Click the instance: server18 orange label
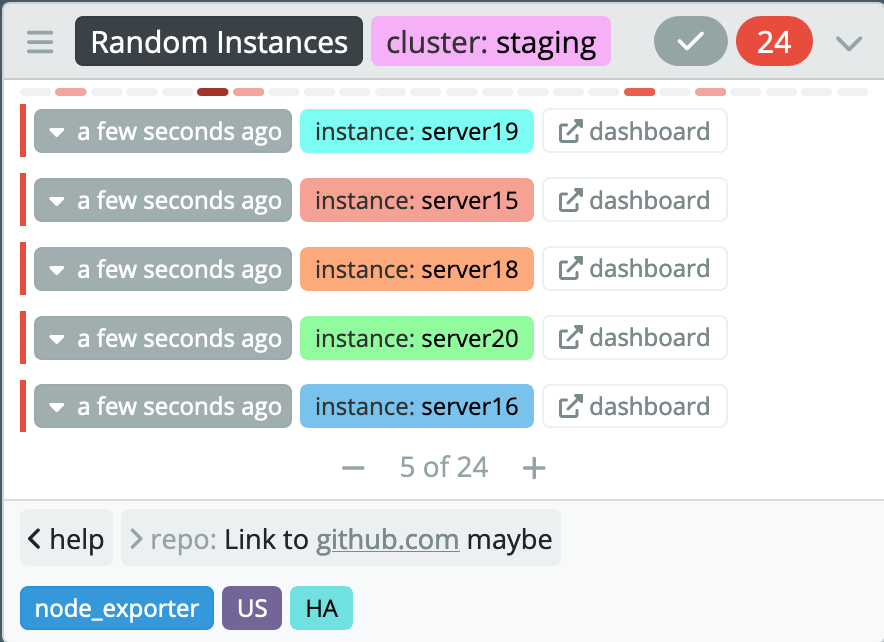This screenshot has width=884, height=642. pyautogui.click(x=416, y=269)
